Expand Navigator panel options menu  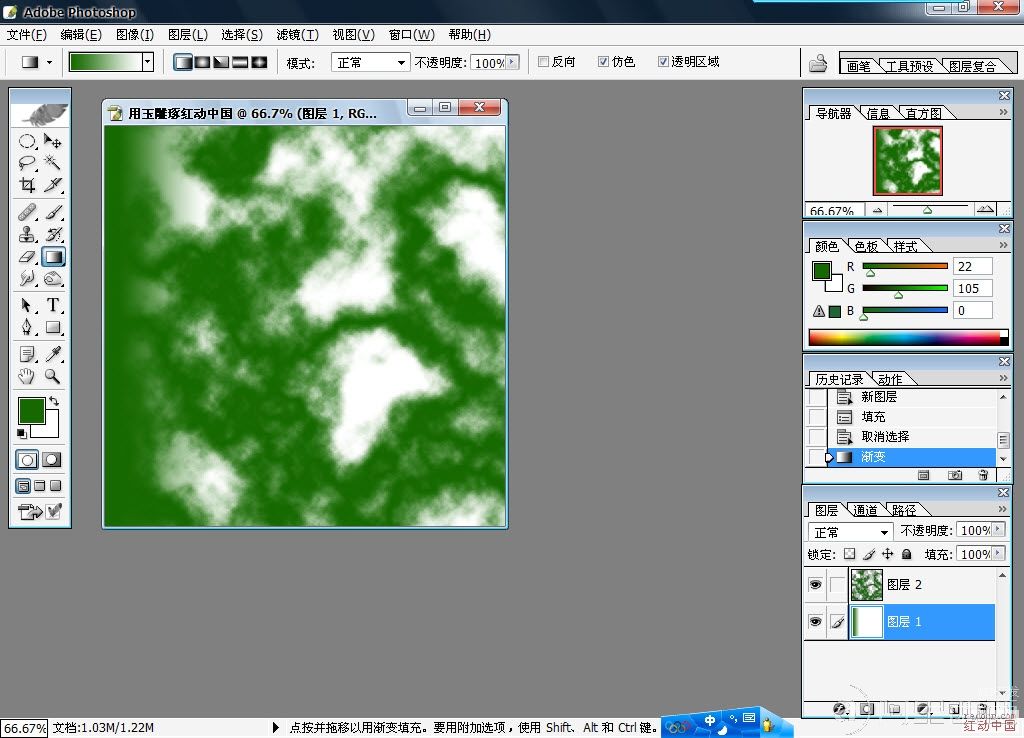click(x=1003, y=112)
